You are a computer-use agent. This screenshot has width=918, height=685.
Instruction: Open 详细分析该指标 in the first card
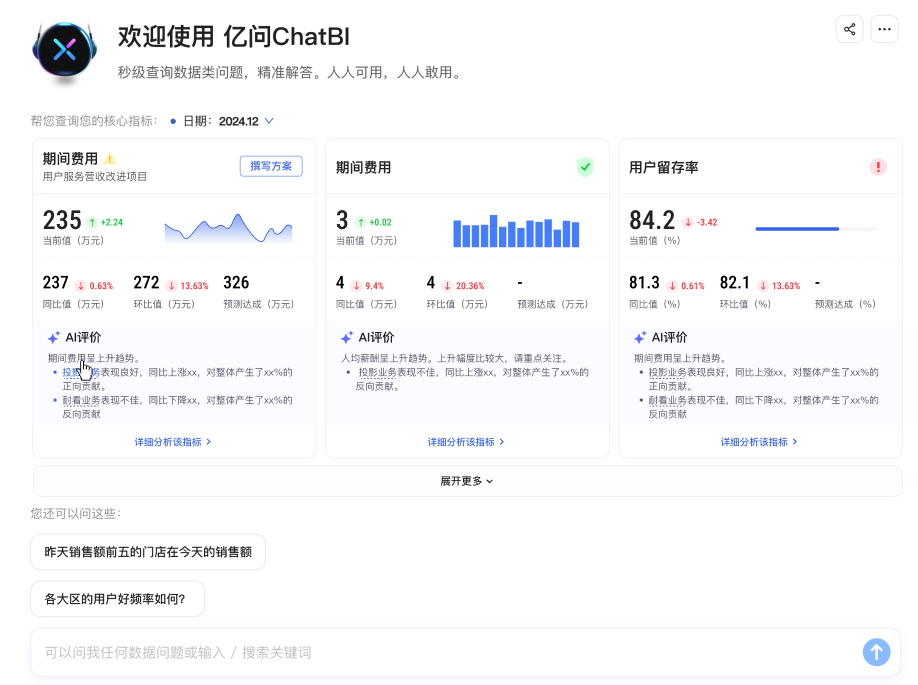(x=174, y=441)
